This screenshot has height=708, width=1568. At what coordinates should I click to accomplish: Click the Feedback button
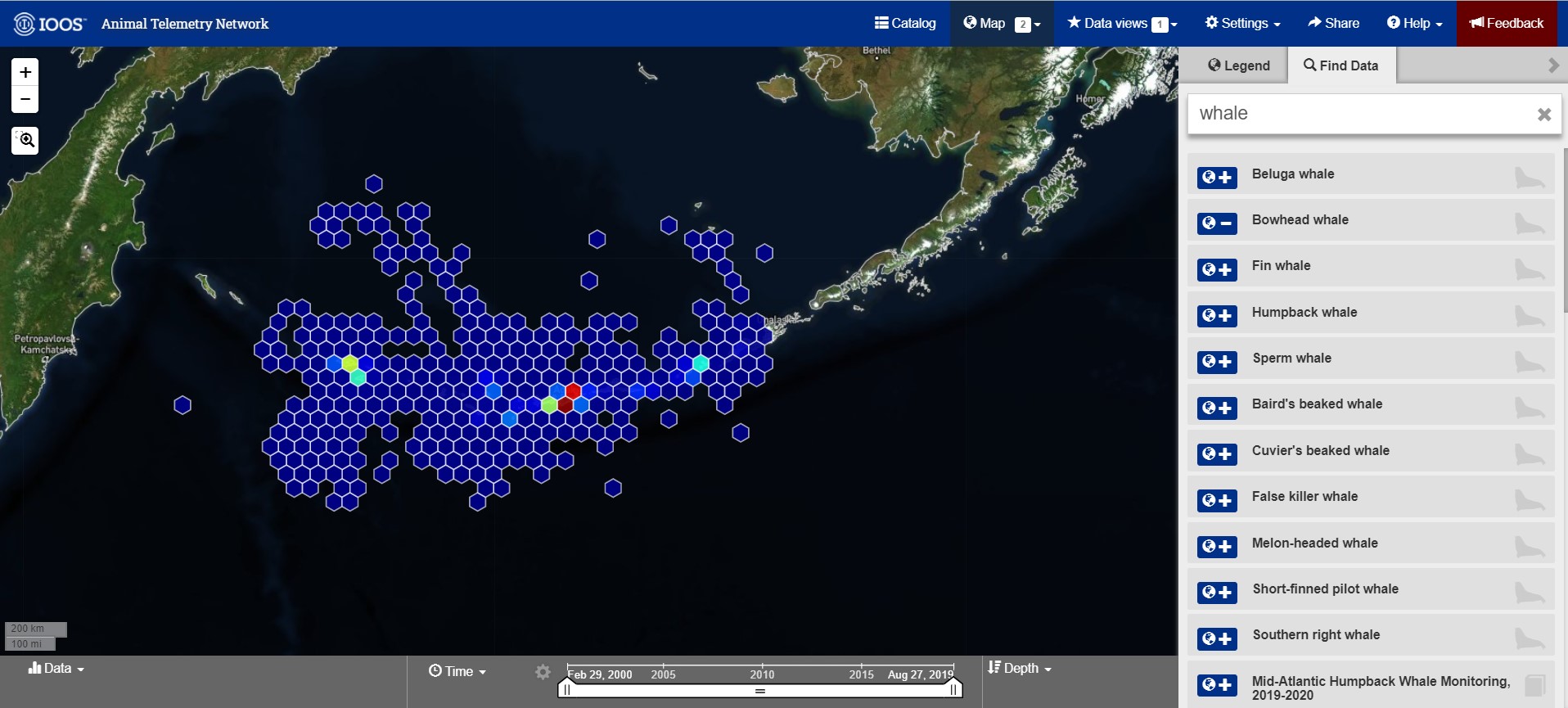pos(1507,23)
